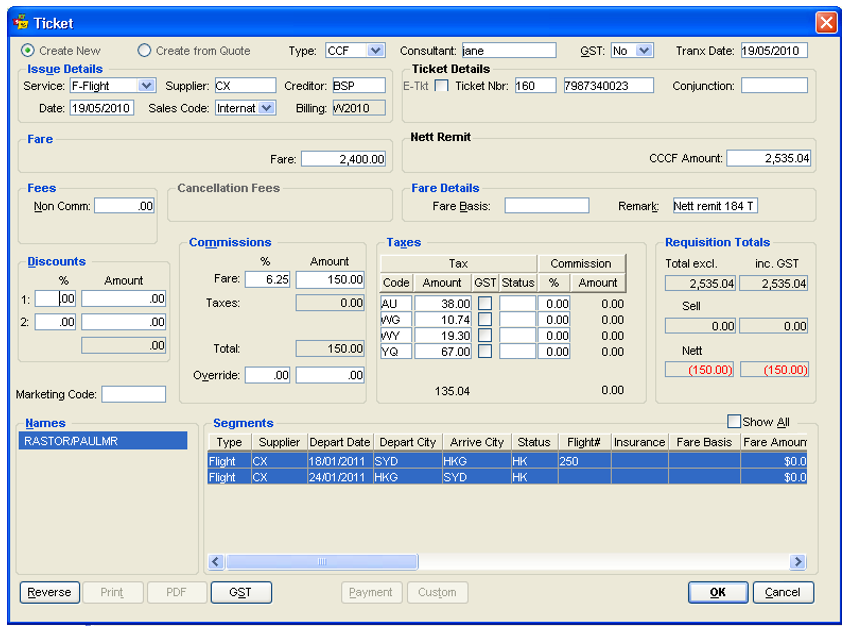The width and height of the screenshot is (848, 629).
Task: Click the Remark field Nett remit 184 T
Action: point(715,206)
